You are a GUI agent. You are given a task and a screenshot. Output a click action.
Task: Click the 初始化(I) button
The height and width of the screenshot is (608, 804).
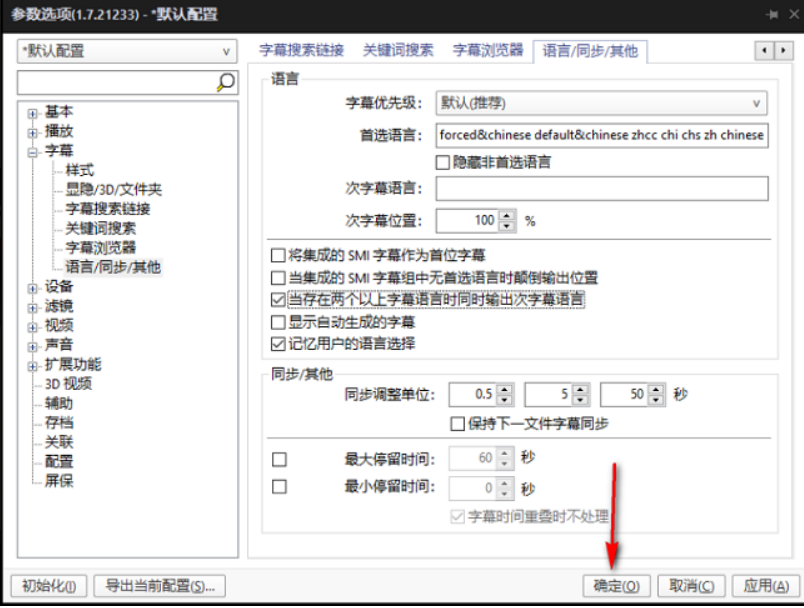click(49, 585)
